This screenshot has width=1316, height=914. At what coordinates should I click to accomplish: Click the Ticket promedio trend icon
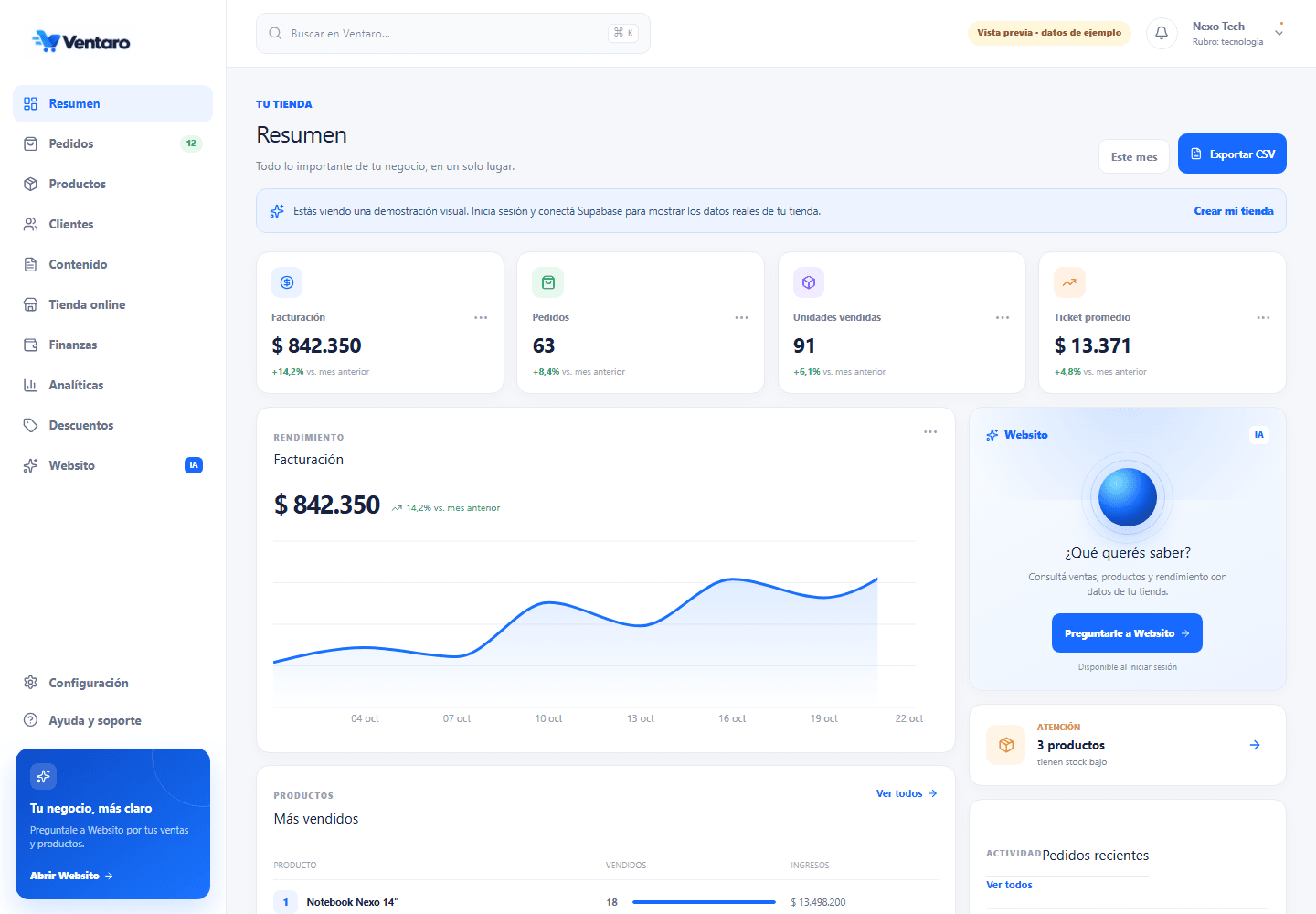point(1069,282)
